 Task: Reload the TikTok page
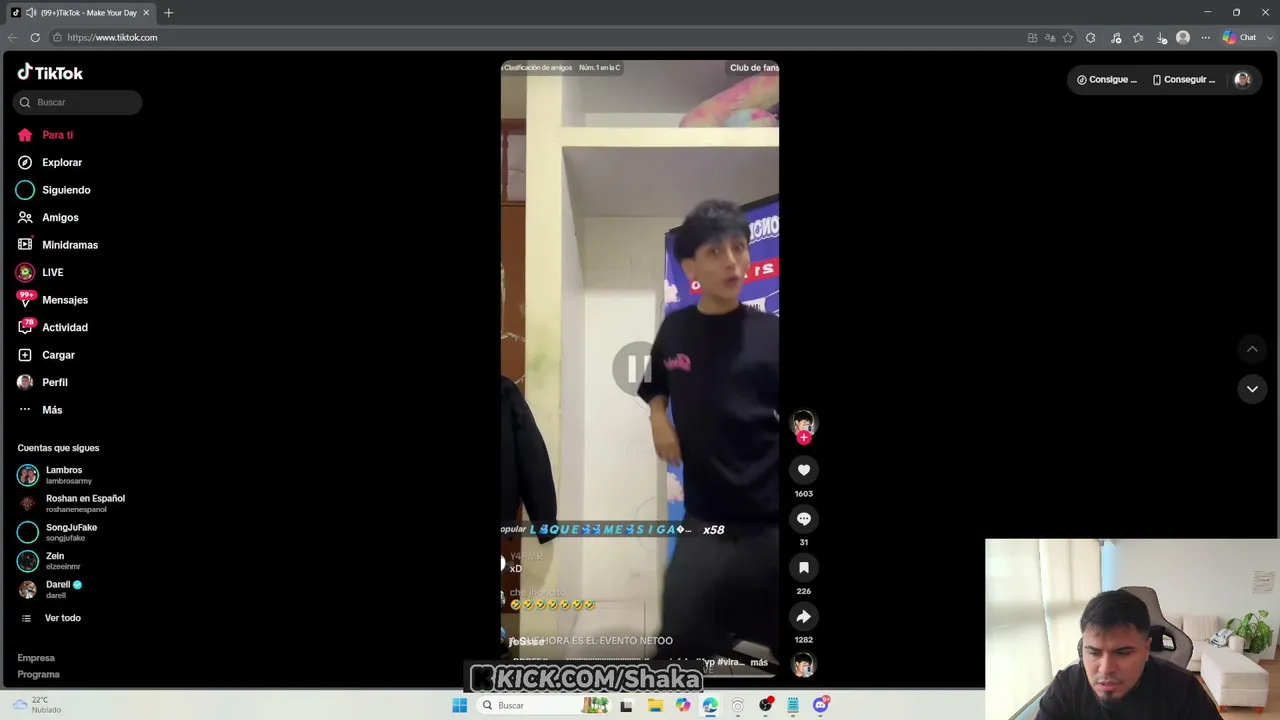[x=35, y=38]
